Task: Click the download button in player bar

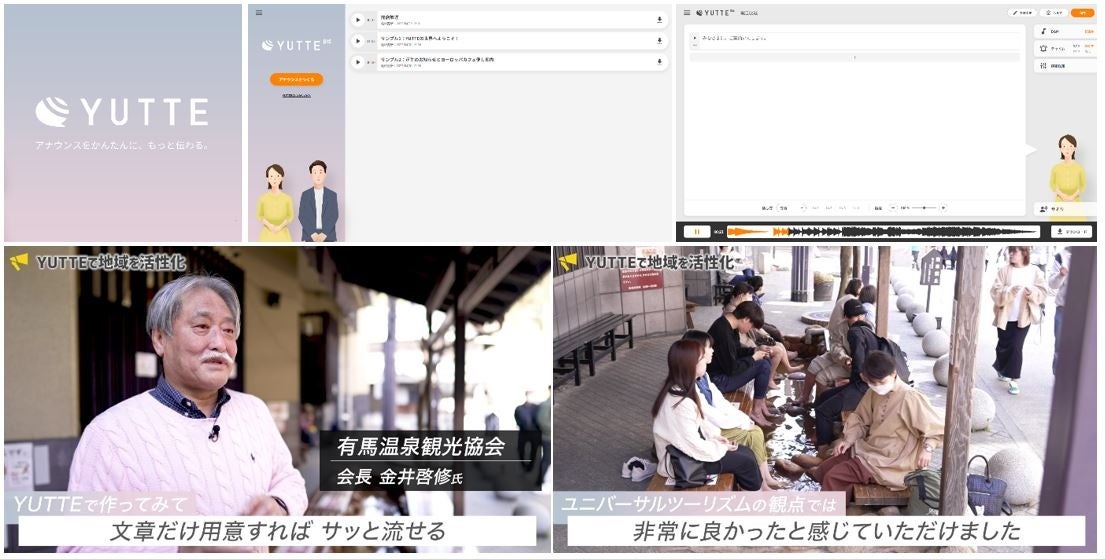Action: click(1072, 231)
